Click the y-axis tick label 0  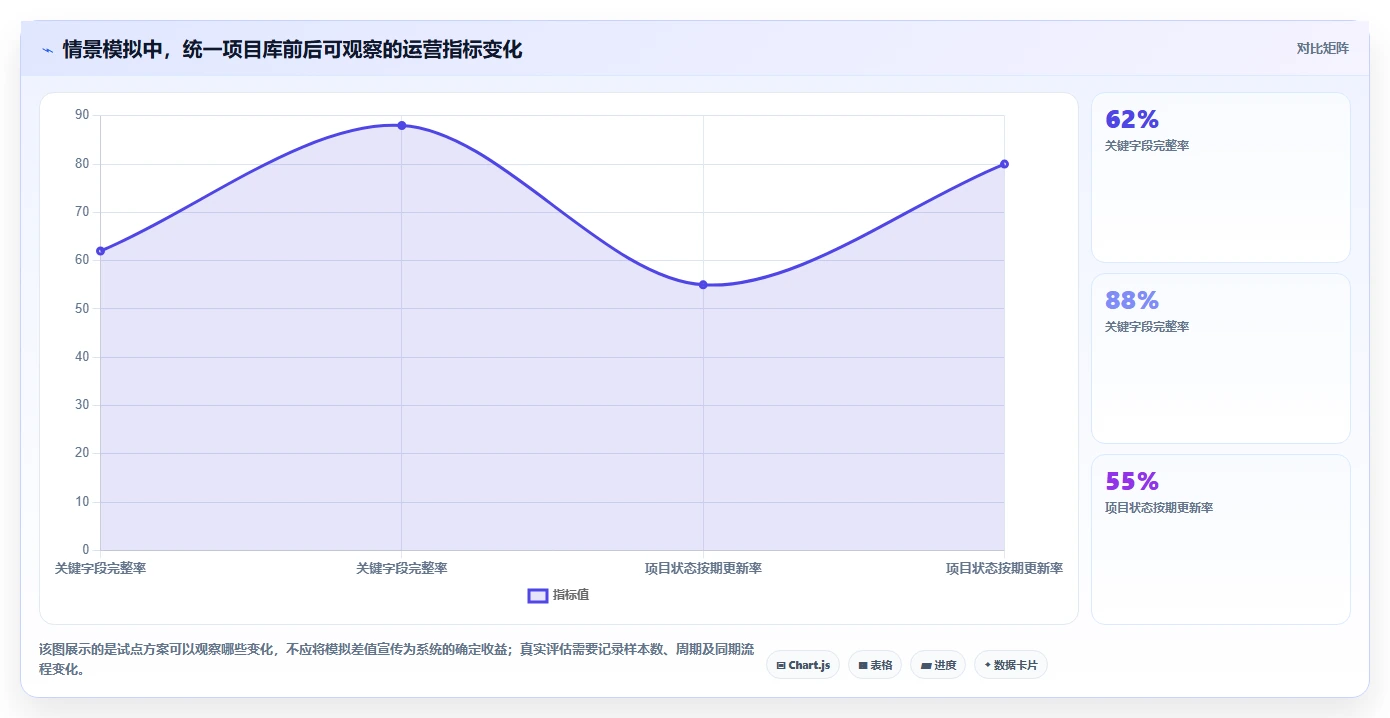tap(86, 550)
